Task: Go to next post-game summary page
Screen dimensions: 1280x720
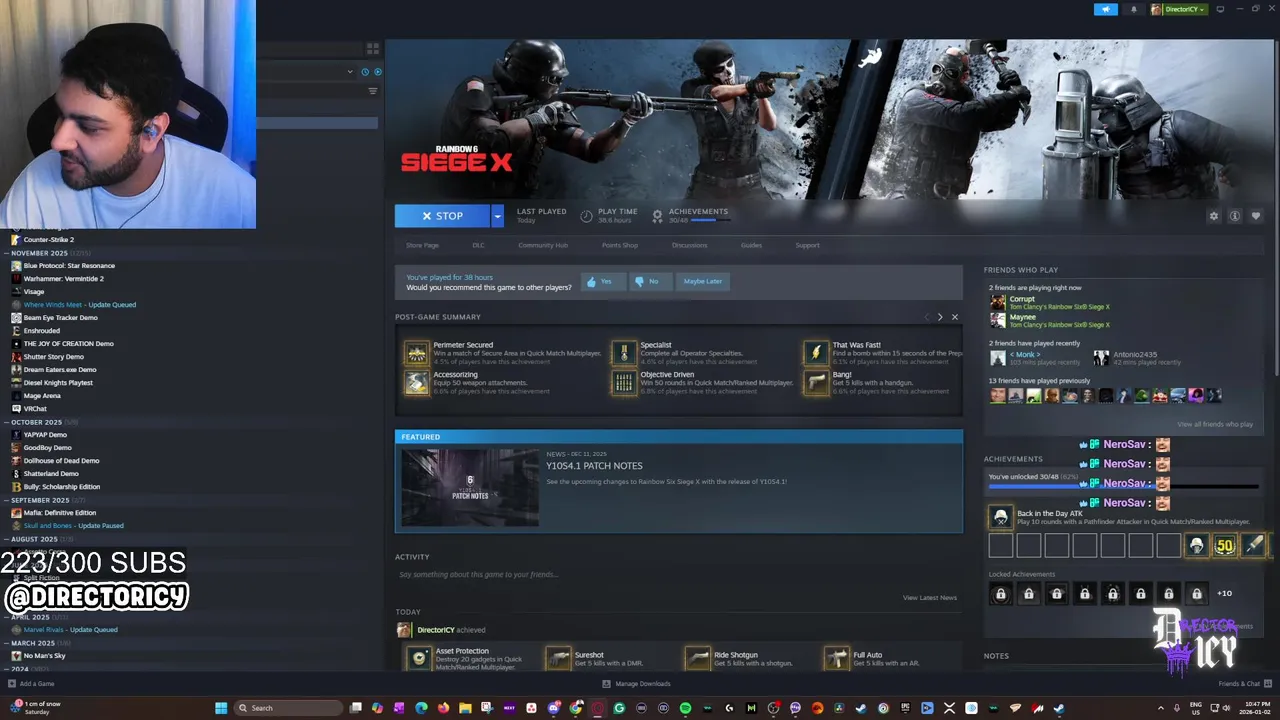Action: (x=940, y=317)
